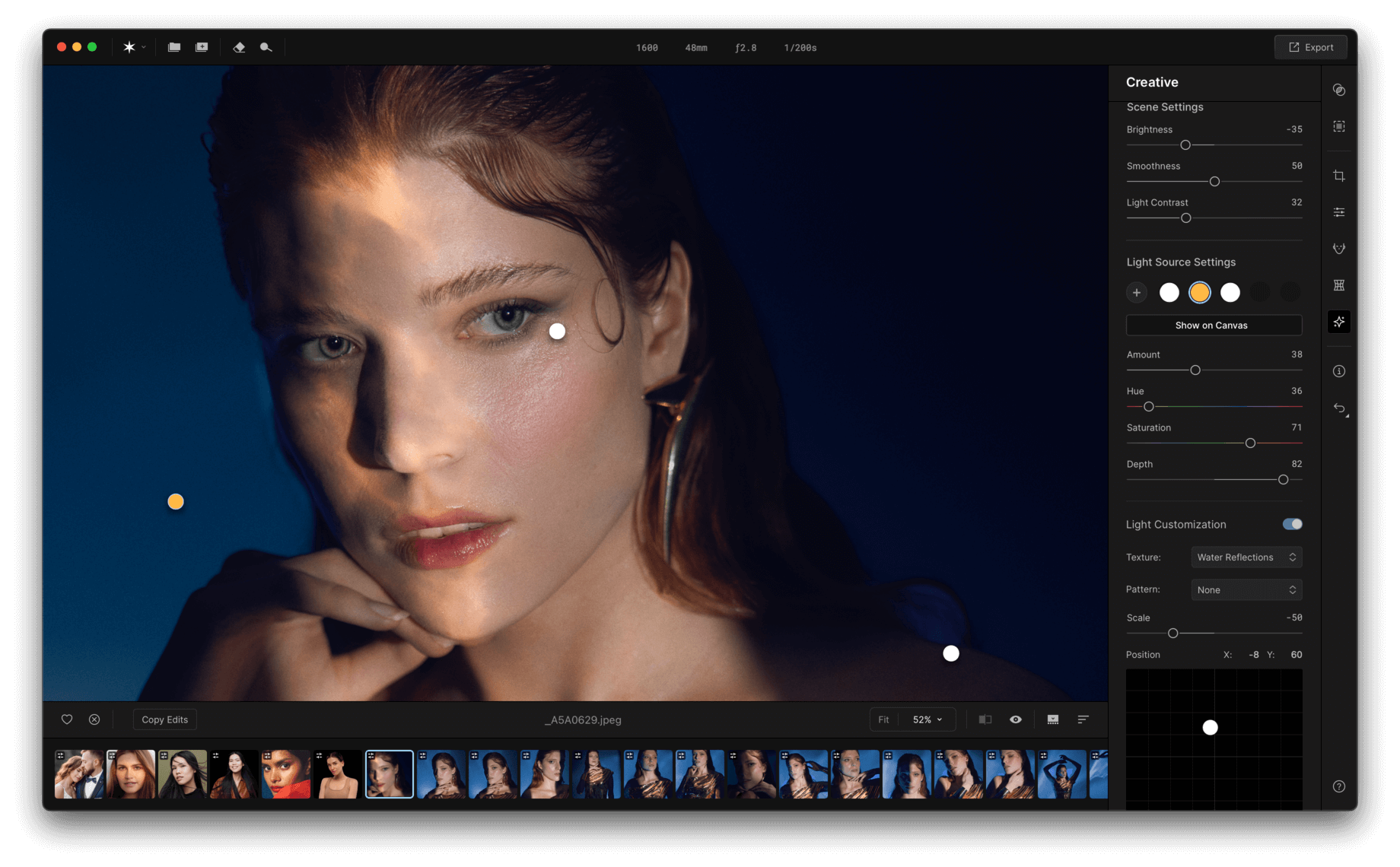Open the red dress woman thumbnail
The height and width of the screenshot is (867, 1400).
[x=286, y=774]
